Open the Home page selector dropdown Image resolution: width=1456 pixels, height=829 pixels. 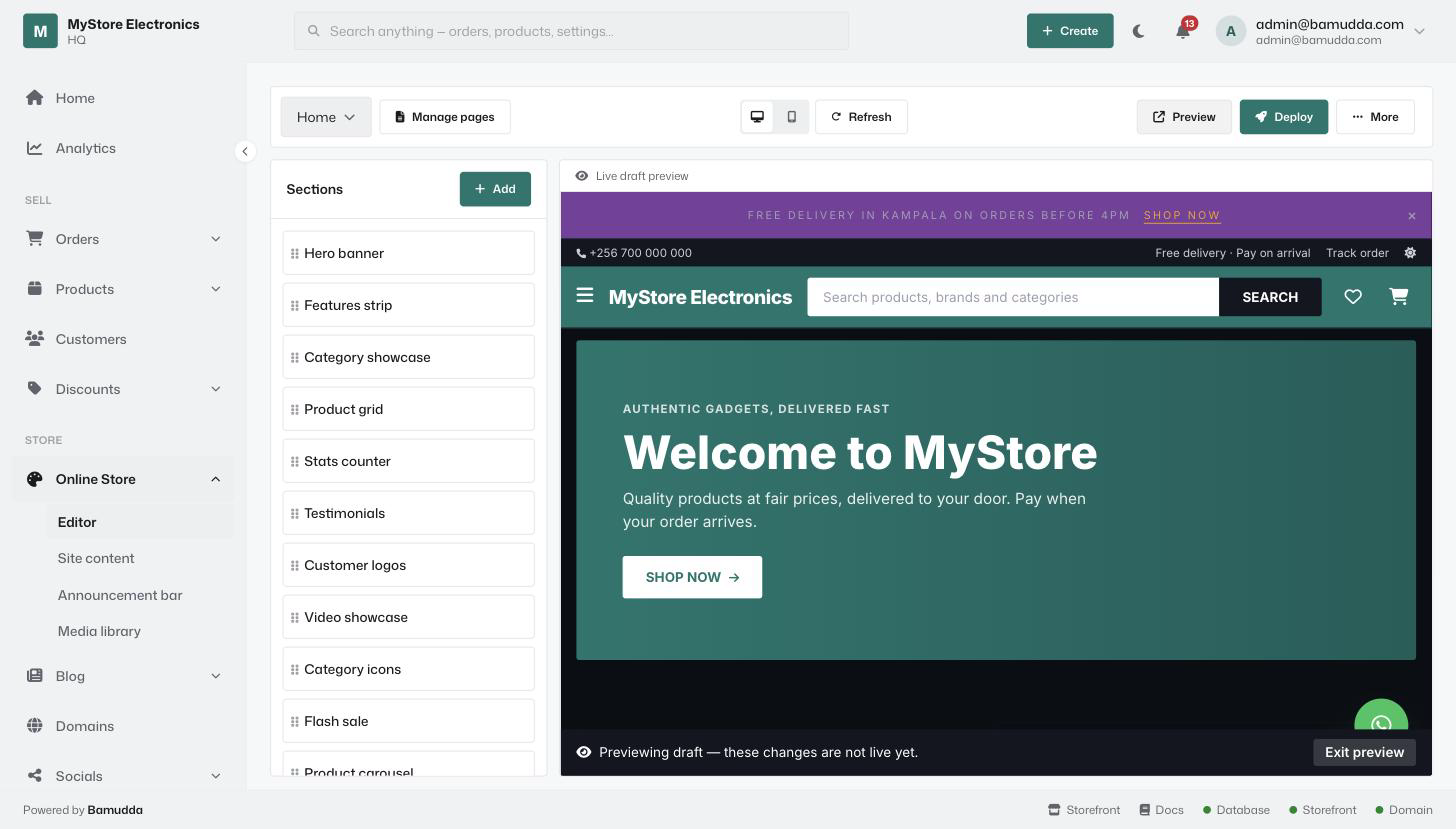pos(326,117)
